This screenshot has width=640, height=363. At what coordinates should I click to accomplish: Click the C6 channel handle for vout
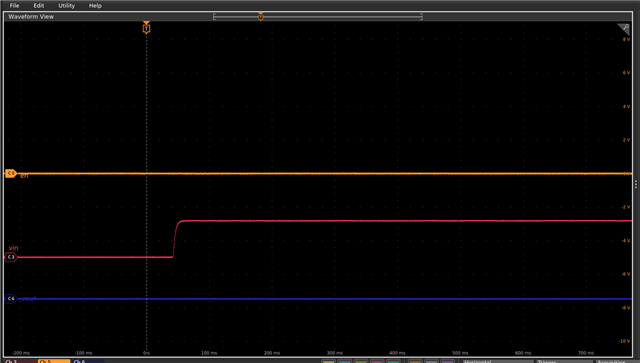[11, 298]
